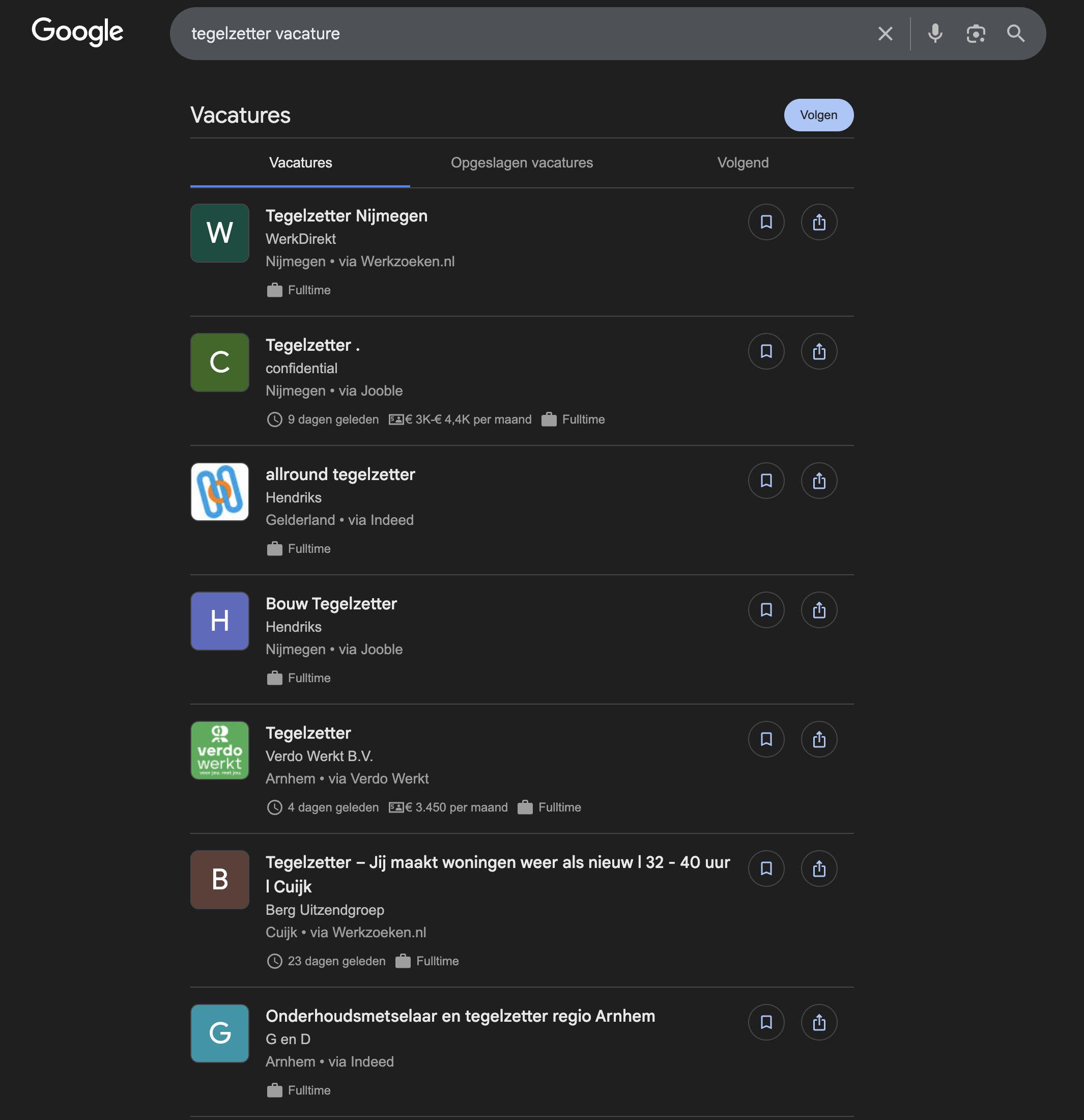Switch to the Opgeslagen vacatures tab

pyautogui.click(x=522, y=163)
